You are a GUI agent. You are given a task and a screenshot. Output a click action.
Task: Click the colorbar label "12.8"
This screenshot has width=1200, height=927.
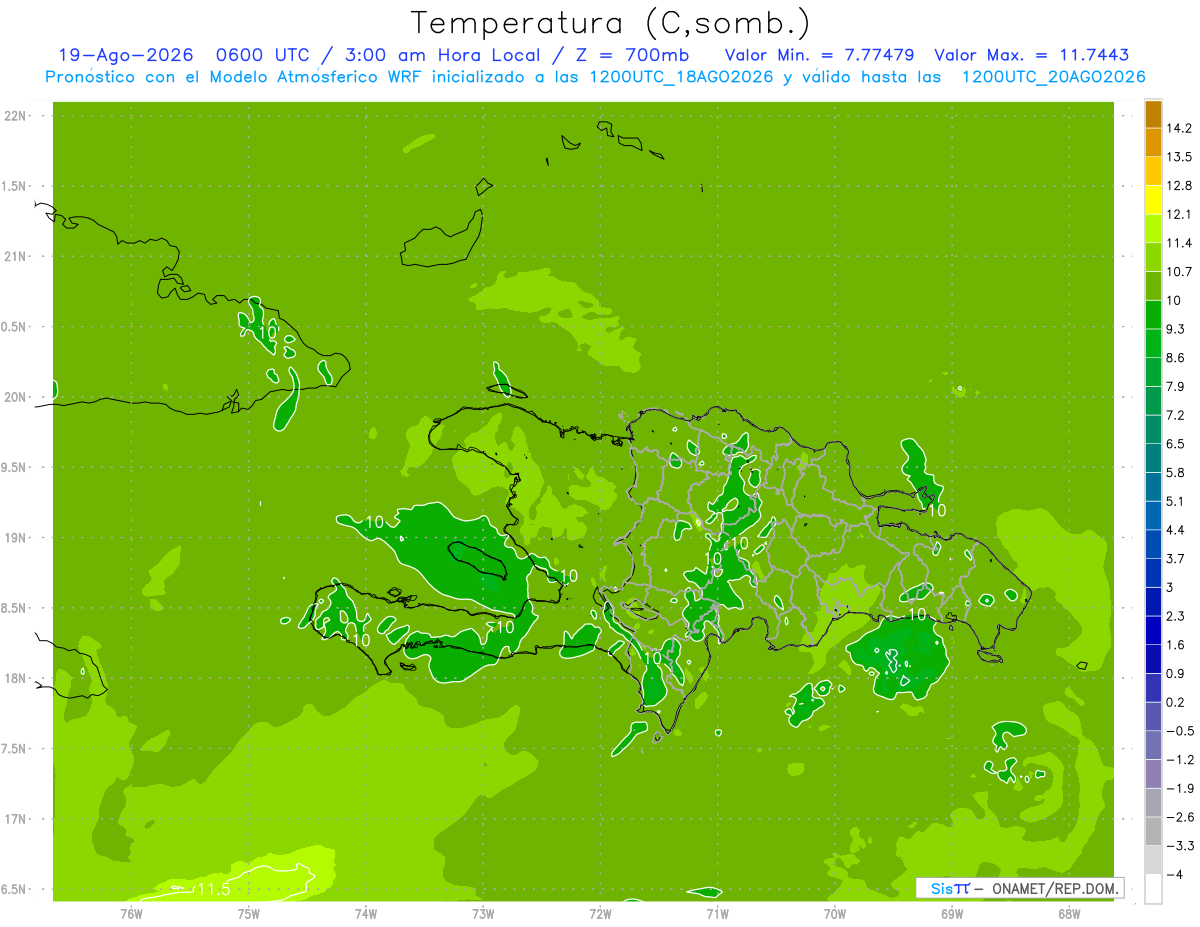[x=1180, y=186]
